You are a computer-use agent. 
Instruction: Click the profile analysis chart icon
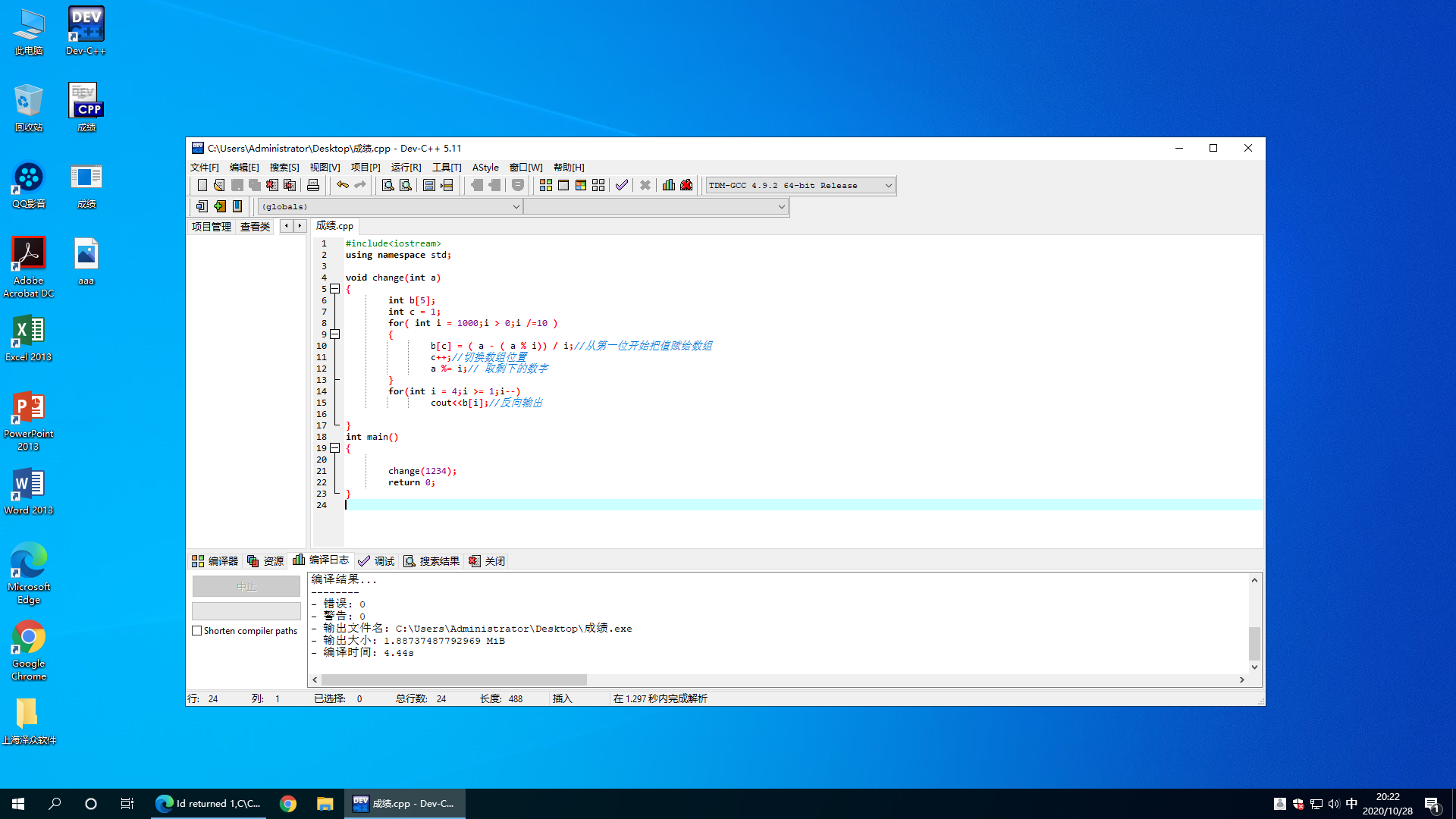(x=669, y=185)
